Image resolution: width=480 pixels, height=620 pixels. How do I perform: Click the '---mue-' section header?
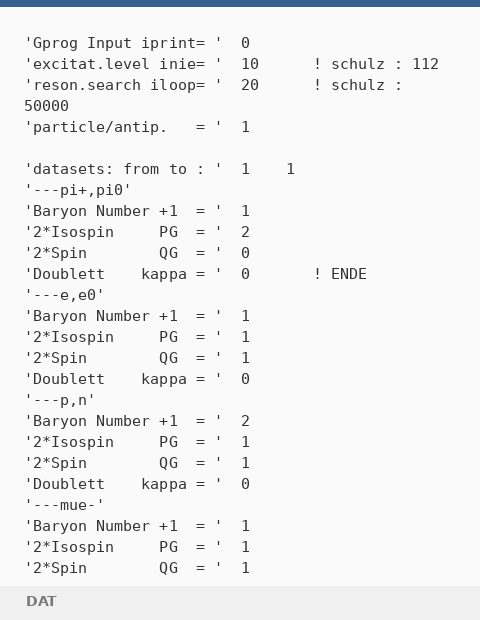pos(64,505)
